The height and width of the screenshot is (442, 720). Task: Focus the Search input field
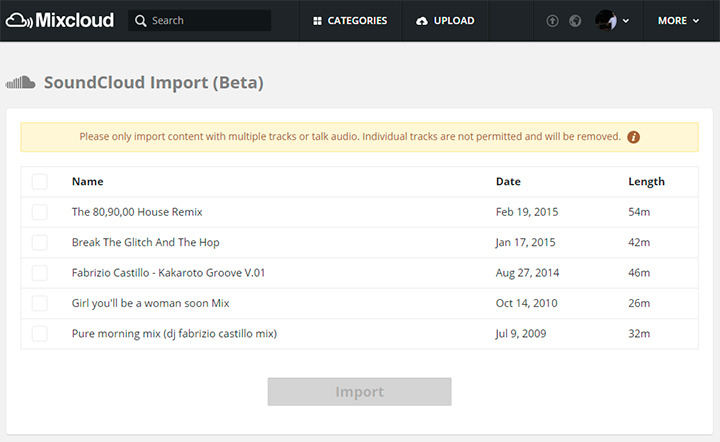(199, 21)
